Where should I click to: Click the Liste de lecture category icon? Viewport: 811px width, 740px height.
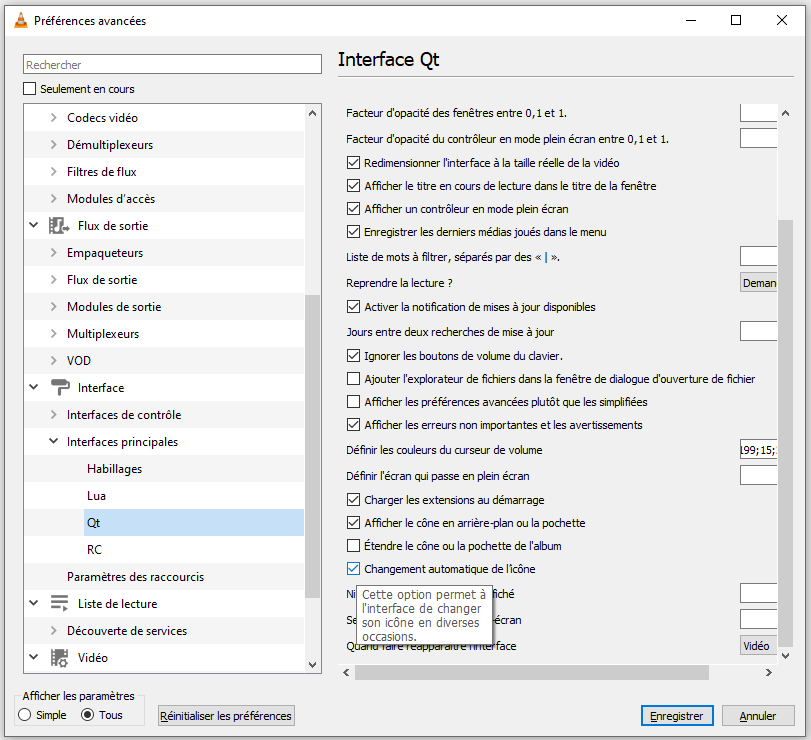[x=59, y=604]
